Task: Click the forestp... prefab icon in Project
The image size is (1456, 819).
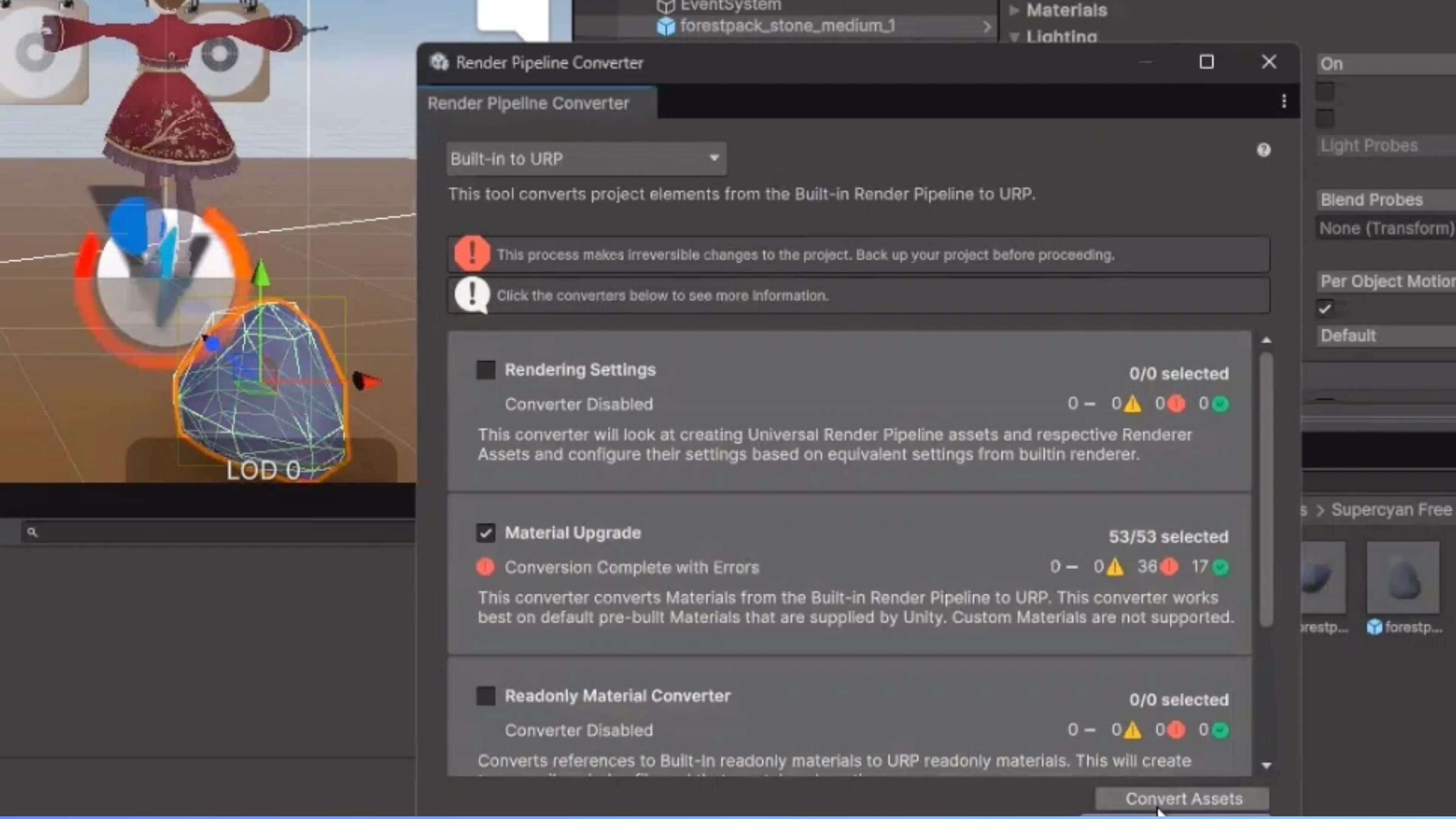Action: coord(1374,627)
